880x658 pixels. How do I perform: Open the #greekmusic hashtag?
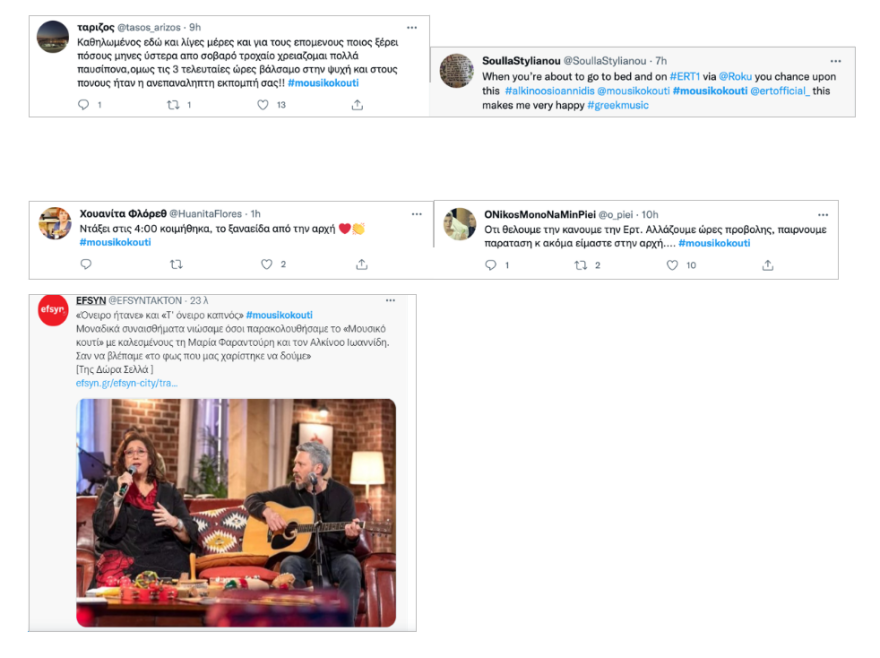pos(618,105)
